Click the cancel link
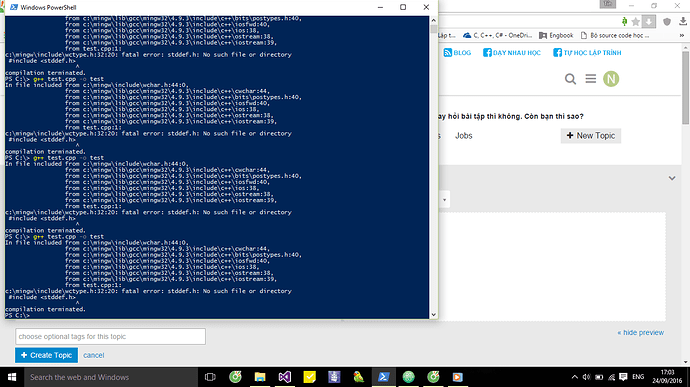The height and width of the screenshot is (387, 690). pos(94,355)
